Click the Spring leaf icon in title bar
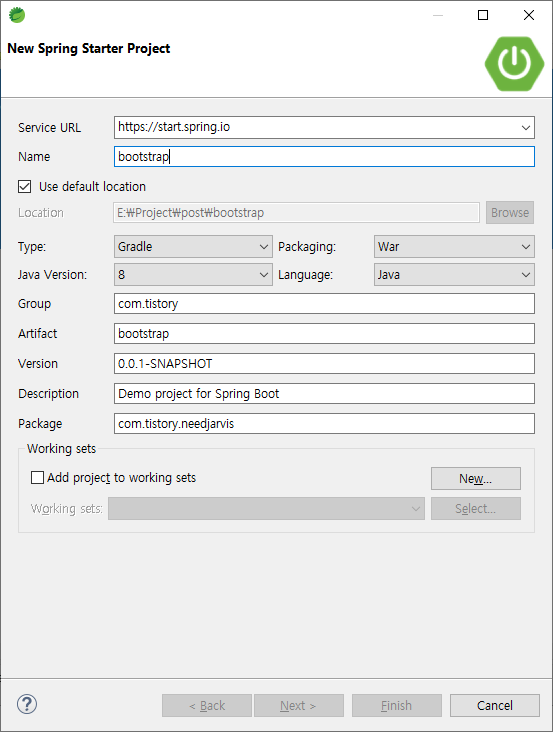 pyautogui.click(x=17, y=15)
